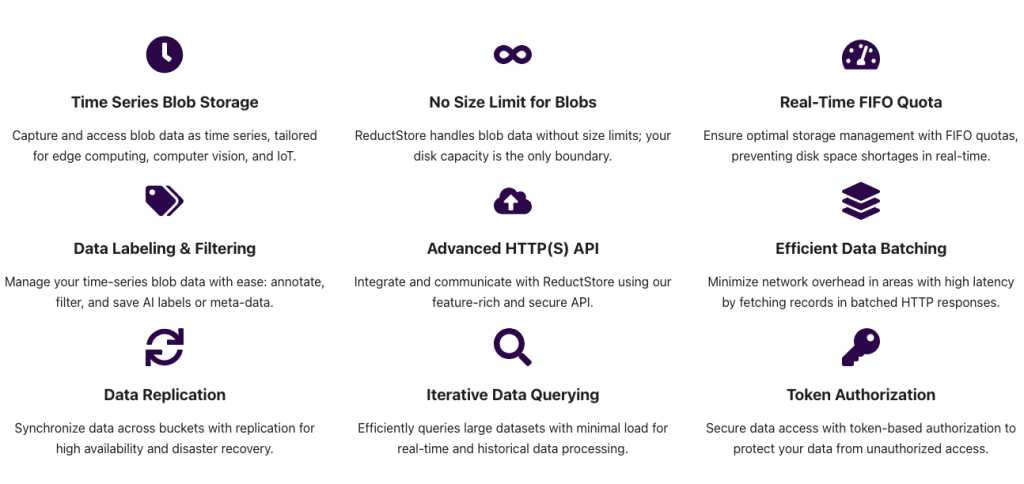Click the token-based authorization description text
Screen dimensions: 1024x484
(860, 438)
